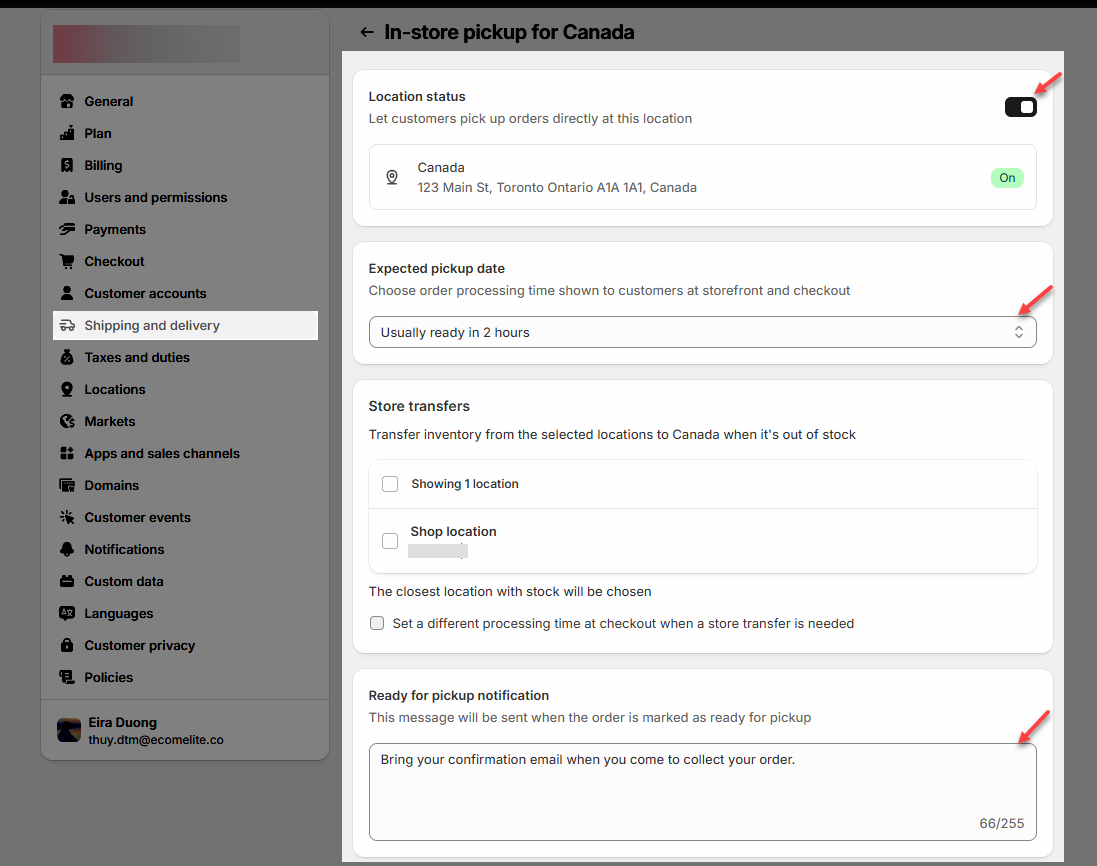Enable different processing time for store transfer

377,623
